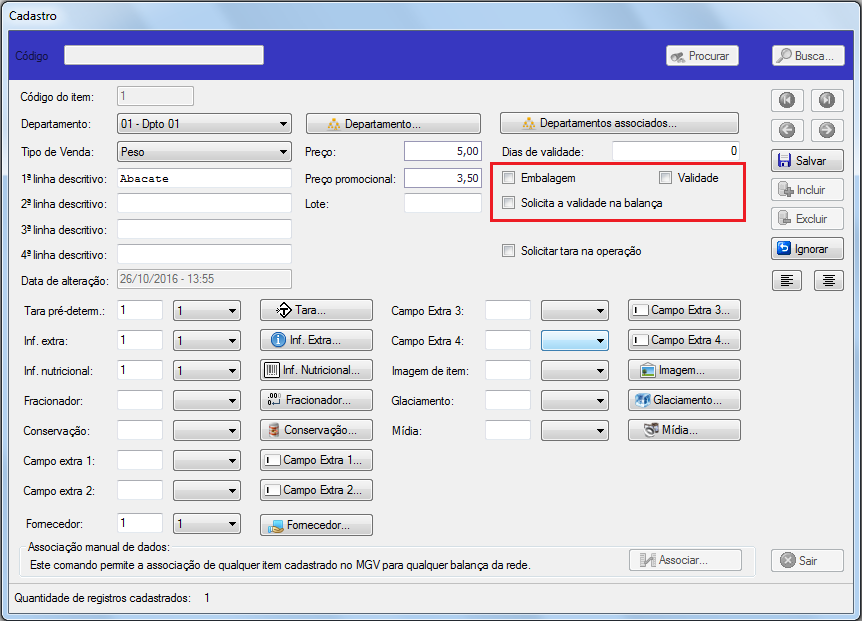Enable the Embalagem checkbox

coord(509,178)
